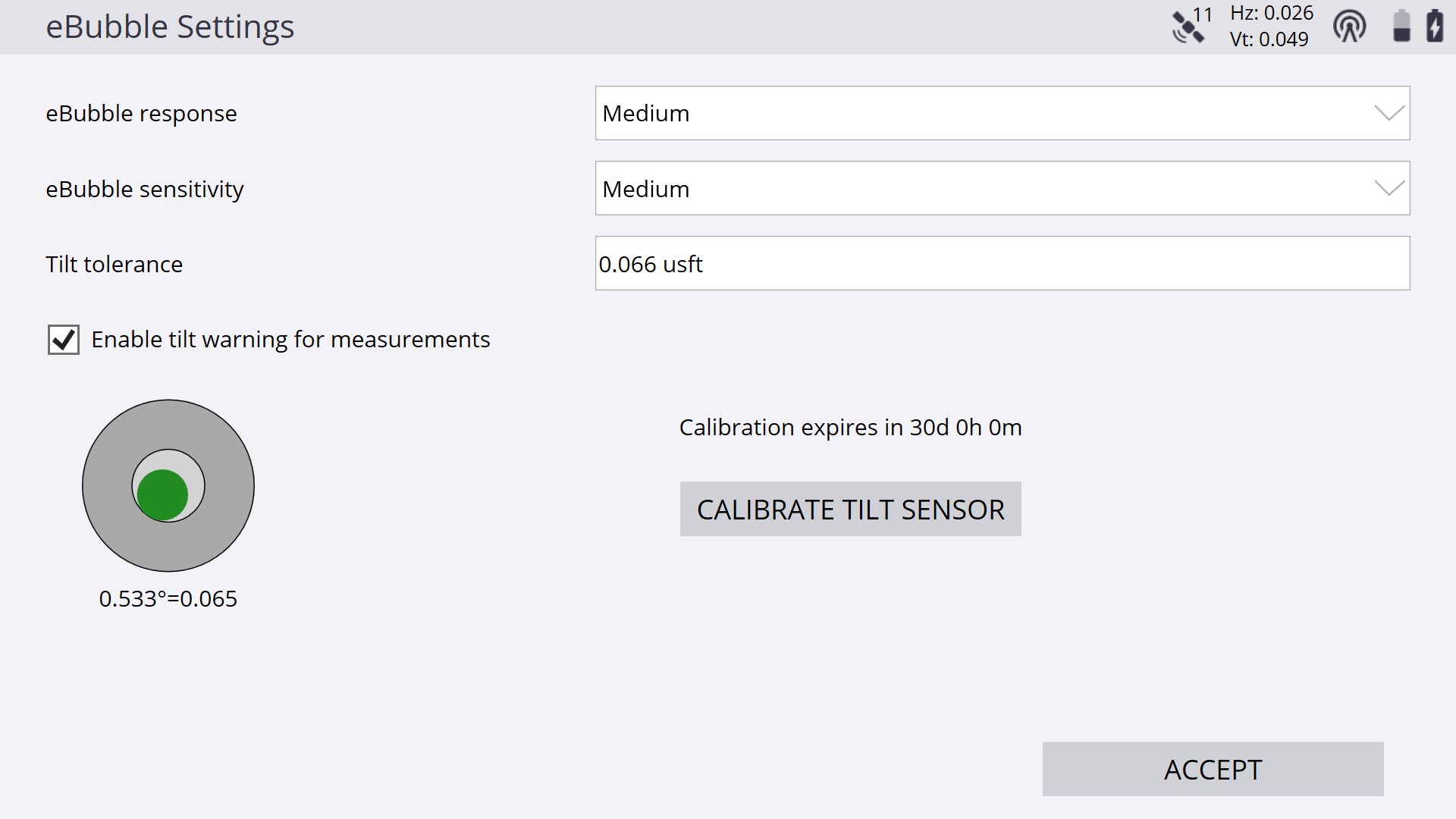Click the satellite count icon
Viewport: 1456px width, 819px height.
[1192, 26]
